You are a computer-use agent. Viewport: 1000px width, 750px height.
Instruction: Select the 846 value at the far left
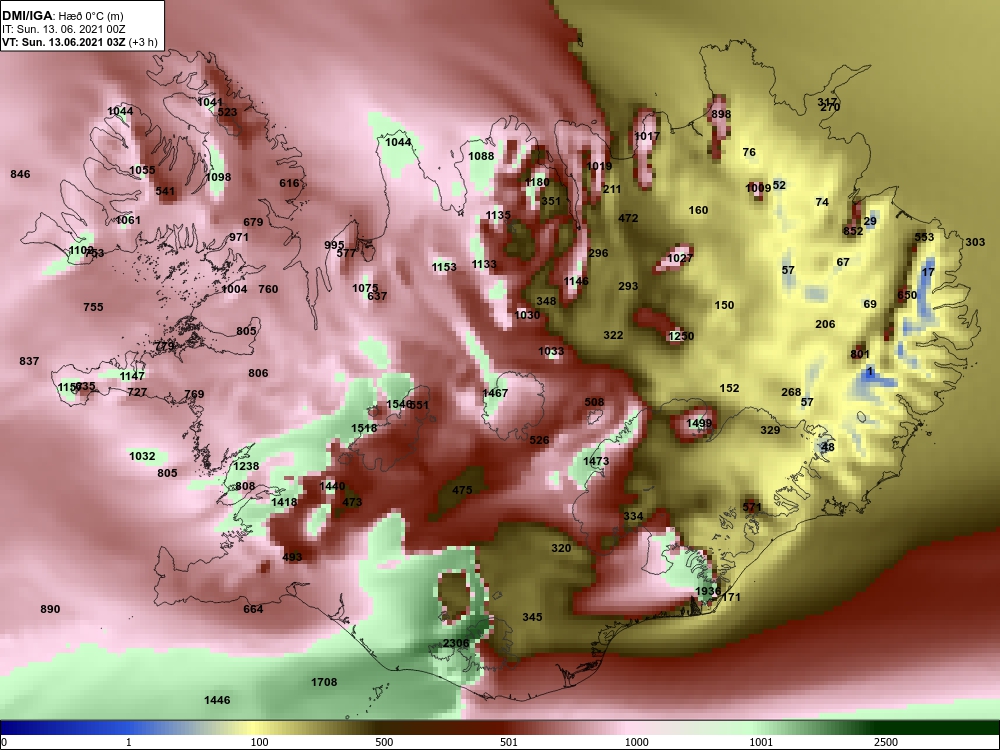tap(20, 174)
